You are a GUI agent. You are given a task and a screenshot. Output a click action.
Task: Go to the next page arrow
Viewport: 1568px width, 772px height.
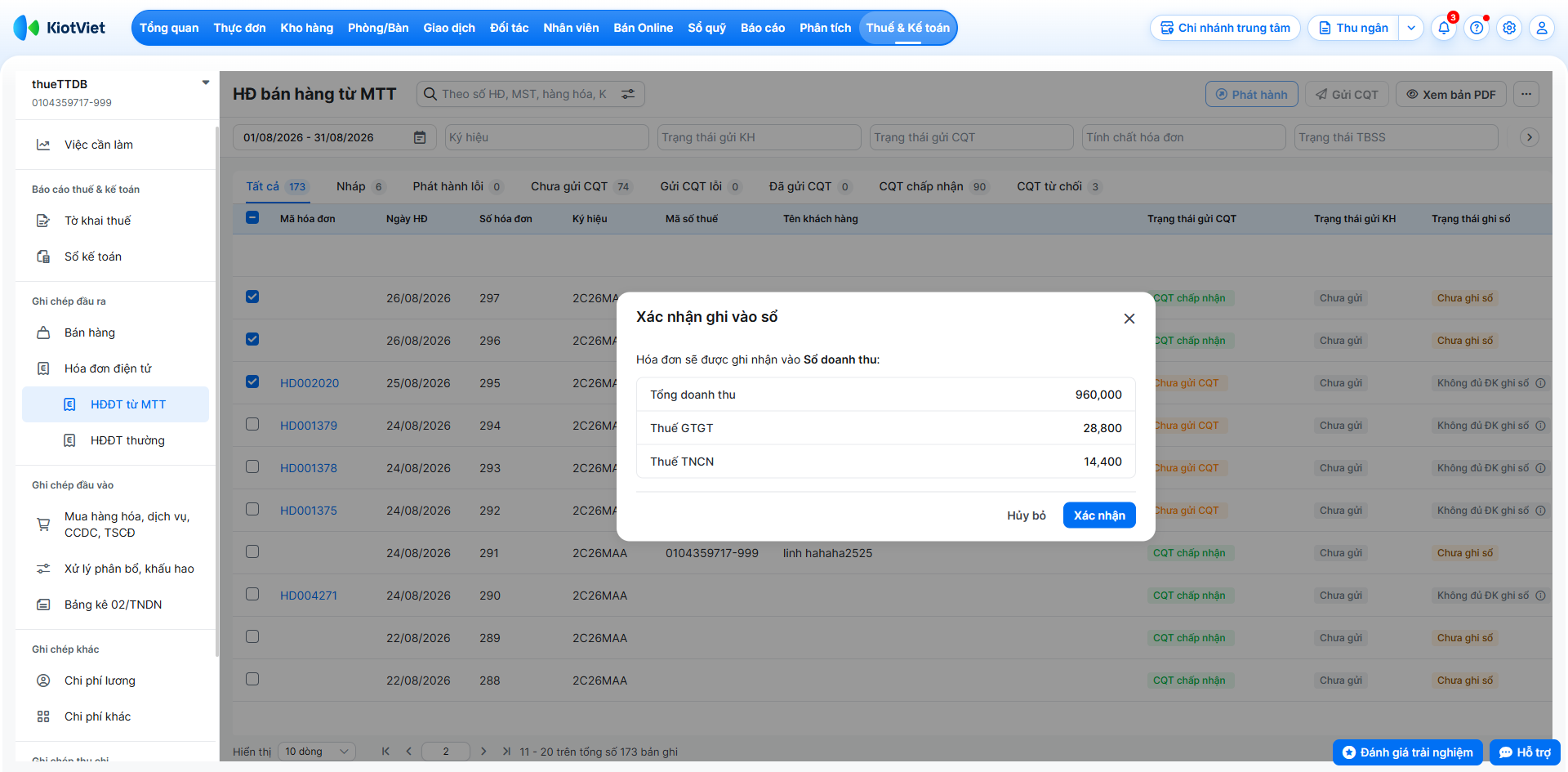(x=483, y=752)
